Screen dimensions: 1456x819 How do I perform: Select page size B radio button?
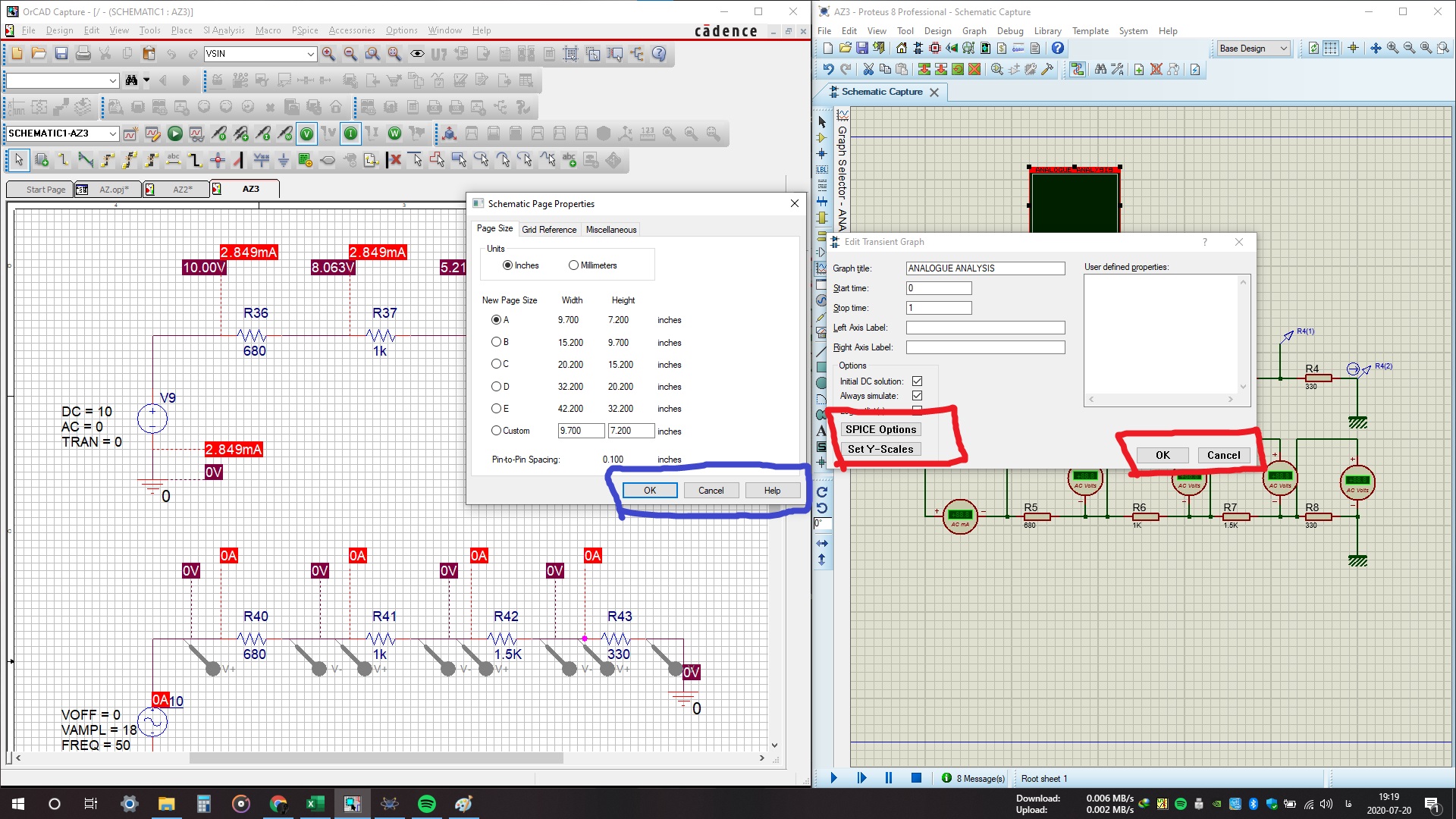[x=496, y=342]
